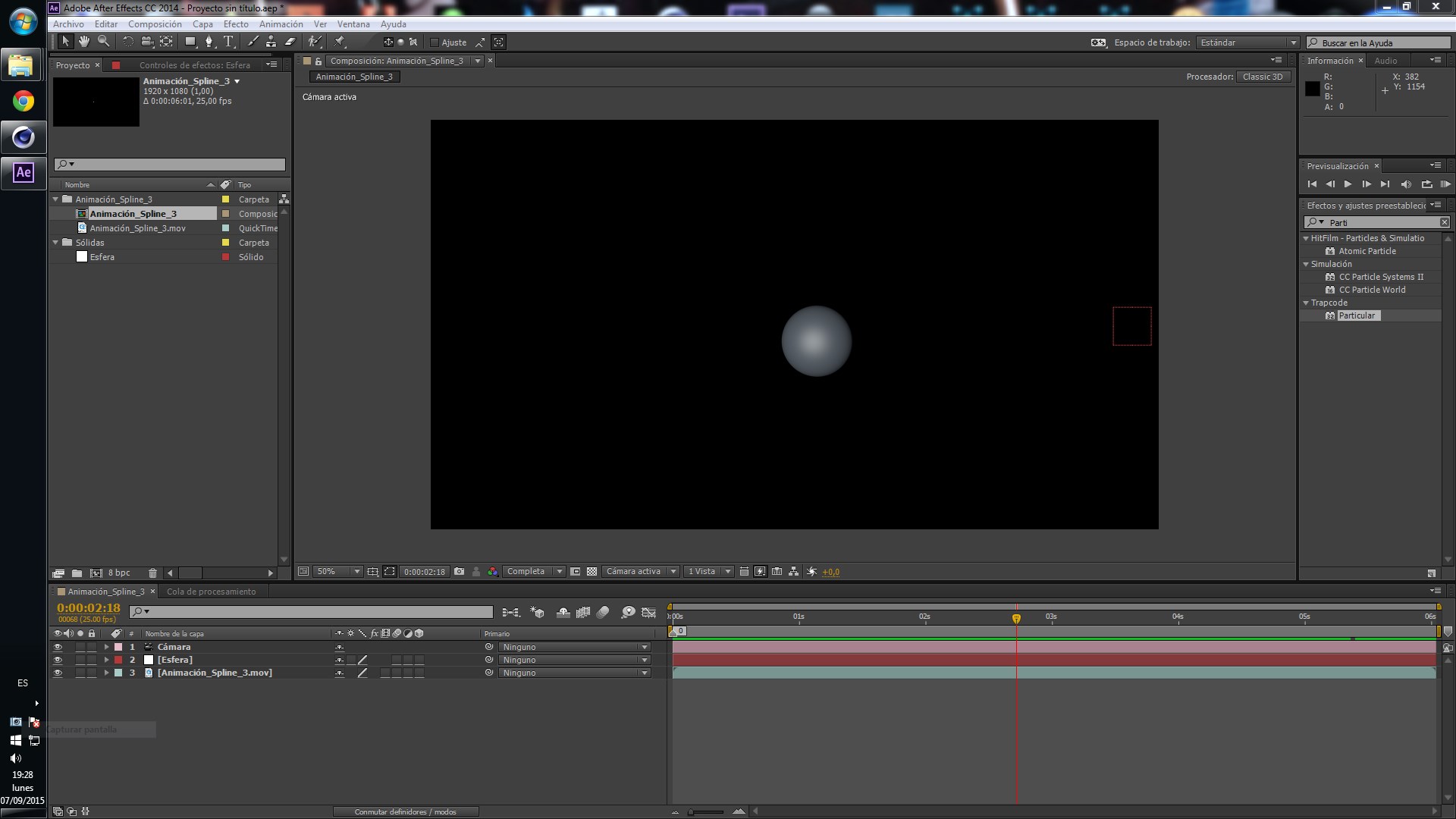This screenshot has width=1456, height=819.
Task: Select the Clone Stamp tool
Action: tap(271, 42)
